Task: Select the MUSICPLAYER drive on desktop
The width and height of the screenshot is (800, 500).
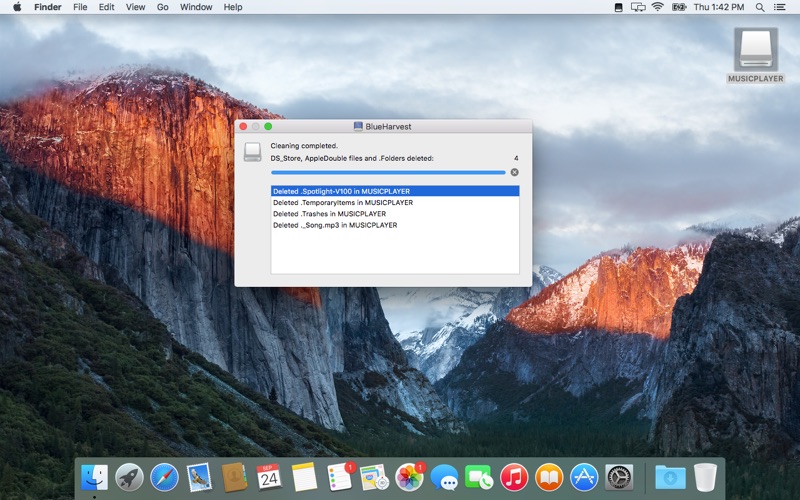Action: click(755, 53)
